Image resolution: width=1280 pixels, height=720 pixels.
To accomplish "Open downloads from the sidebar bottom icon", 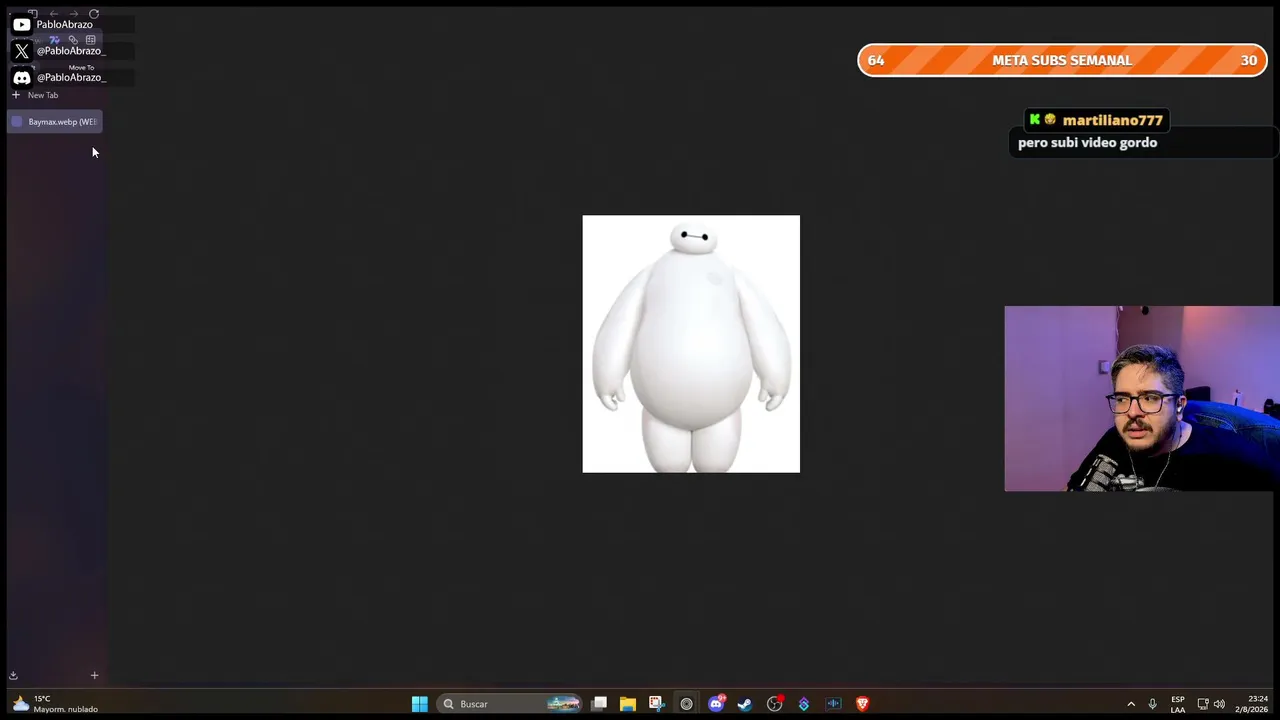I will click(x=14, y=675).
